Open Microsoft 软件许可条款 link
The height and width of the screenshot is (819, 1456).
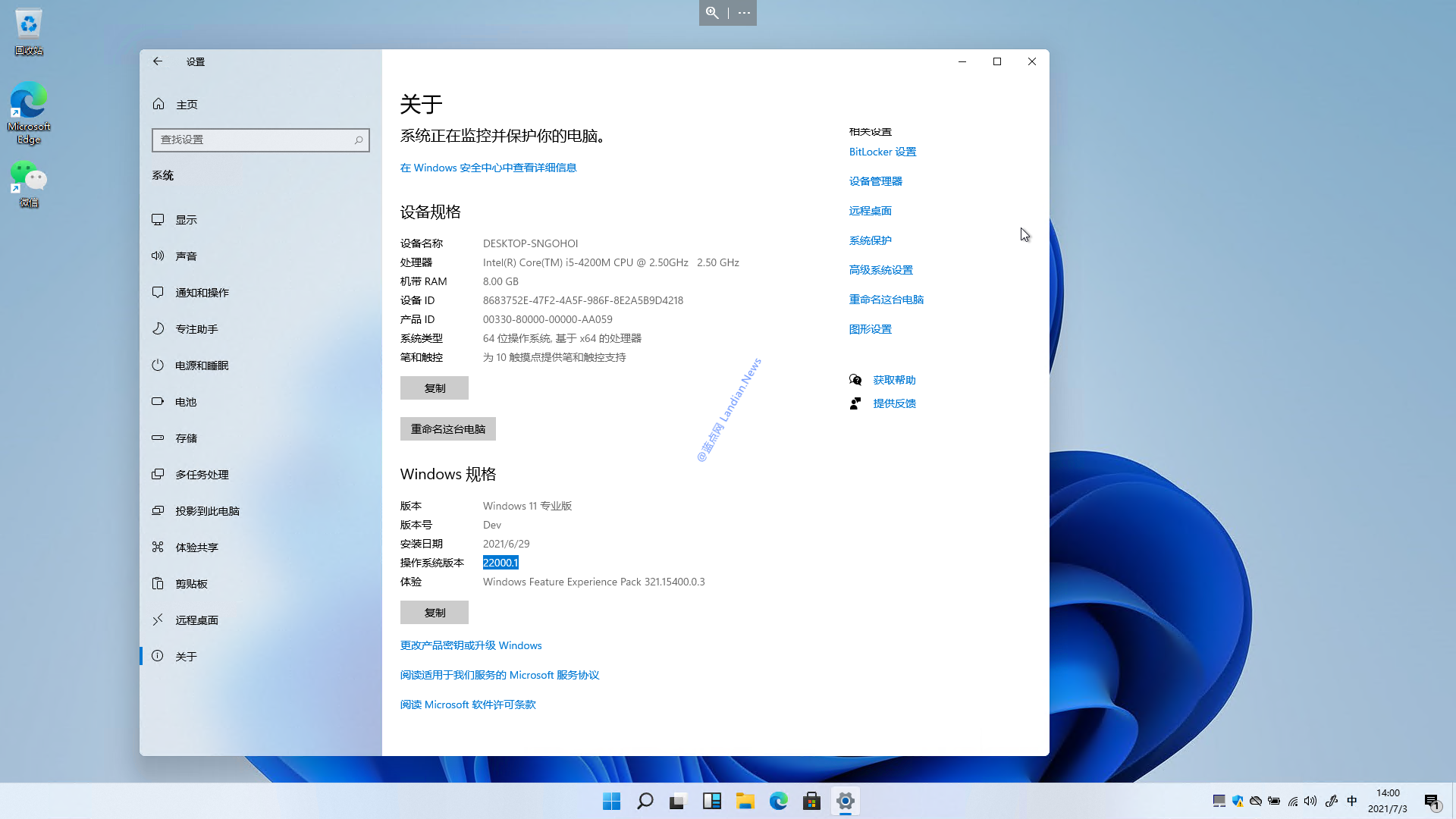point(468,704)
